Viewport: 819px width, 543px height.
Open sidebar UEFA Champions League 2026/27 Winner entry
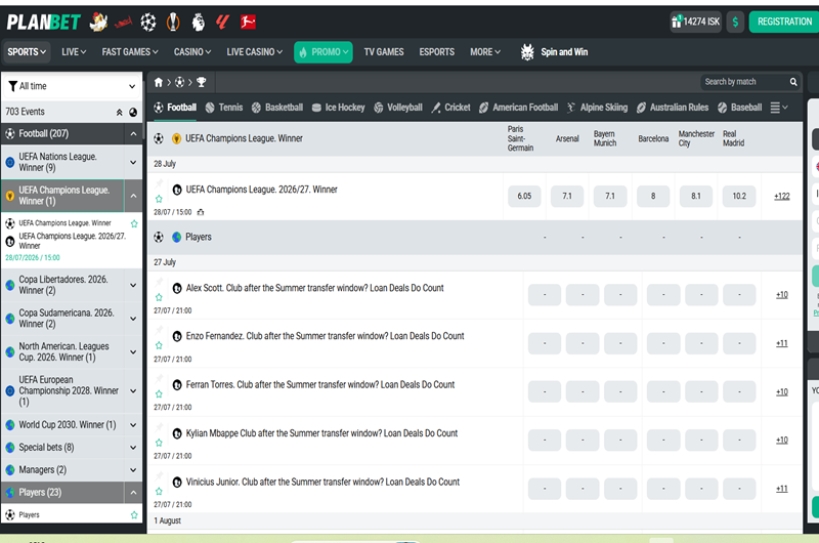pyautogui.click(x=72, y=241)
